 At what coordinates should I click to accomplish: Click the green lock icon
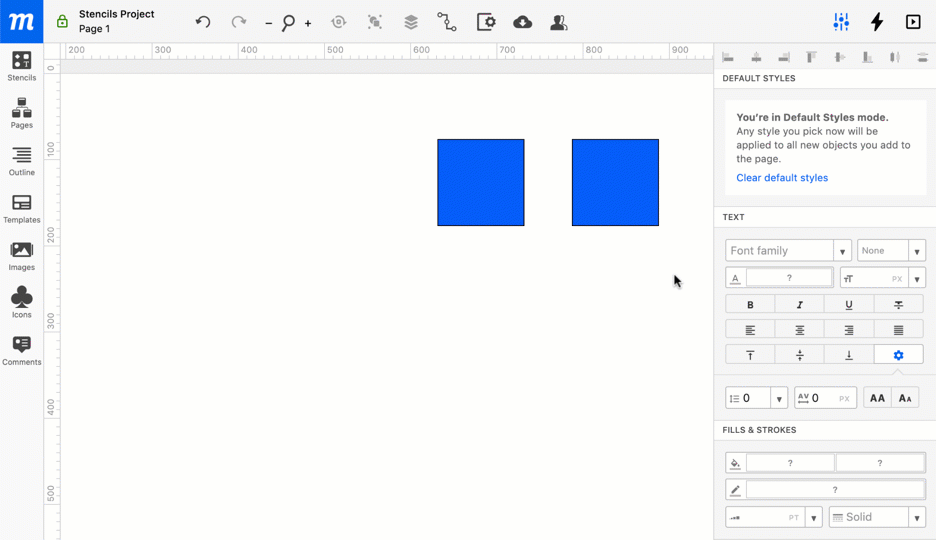[62, 21]
